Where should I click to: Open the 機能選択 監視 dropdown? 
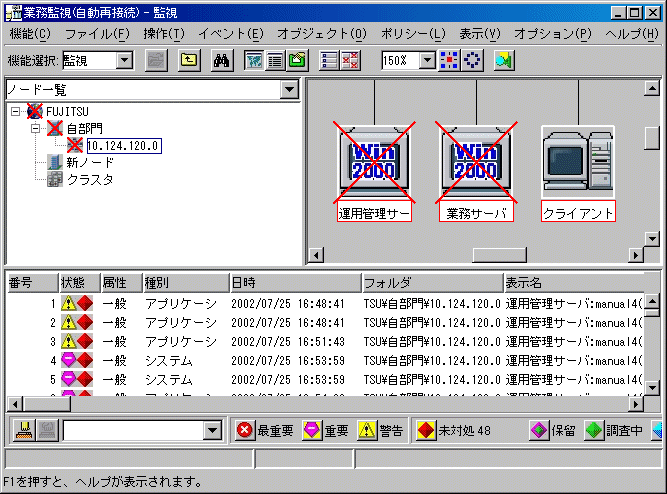tap(125, 60)
